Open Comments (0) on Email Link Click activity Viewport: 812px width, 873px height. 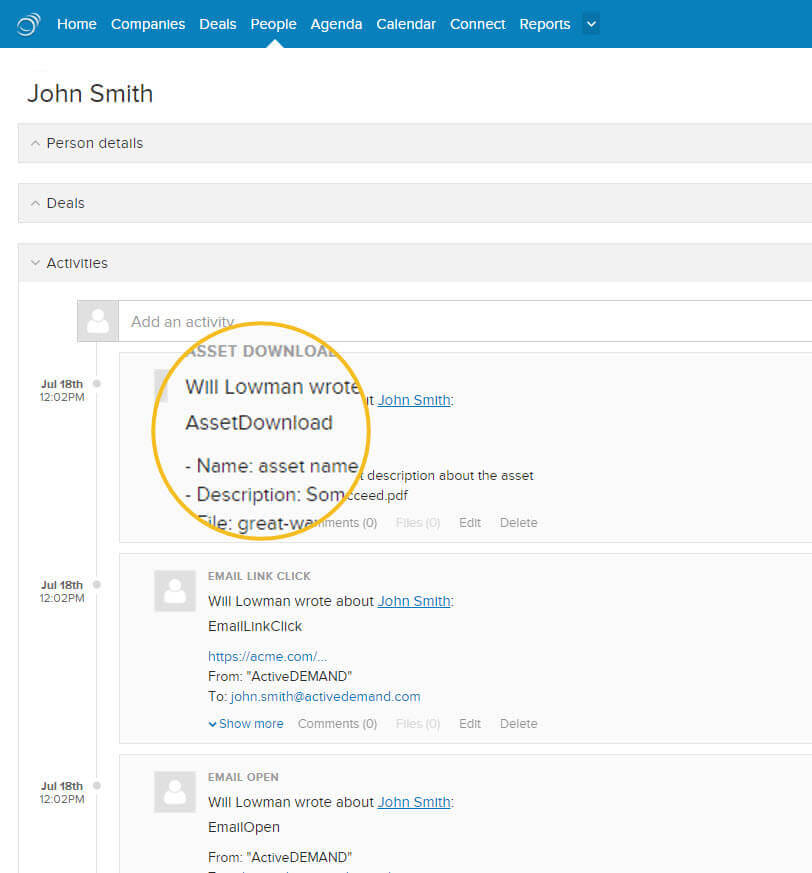coord(337,724)
